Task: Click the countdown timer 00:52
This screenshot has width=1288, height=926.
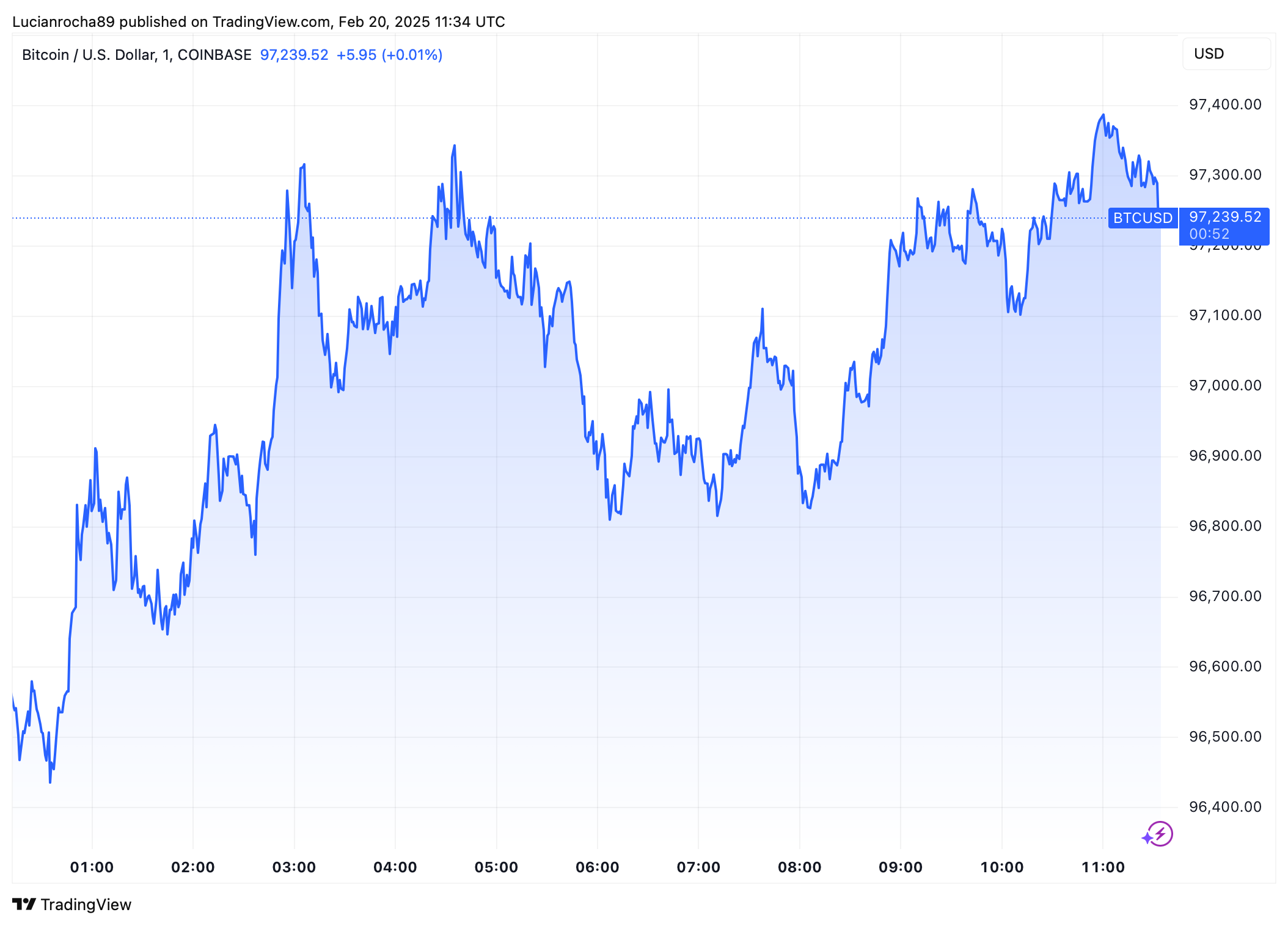Action: [x=1209, y=234]
